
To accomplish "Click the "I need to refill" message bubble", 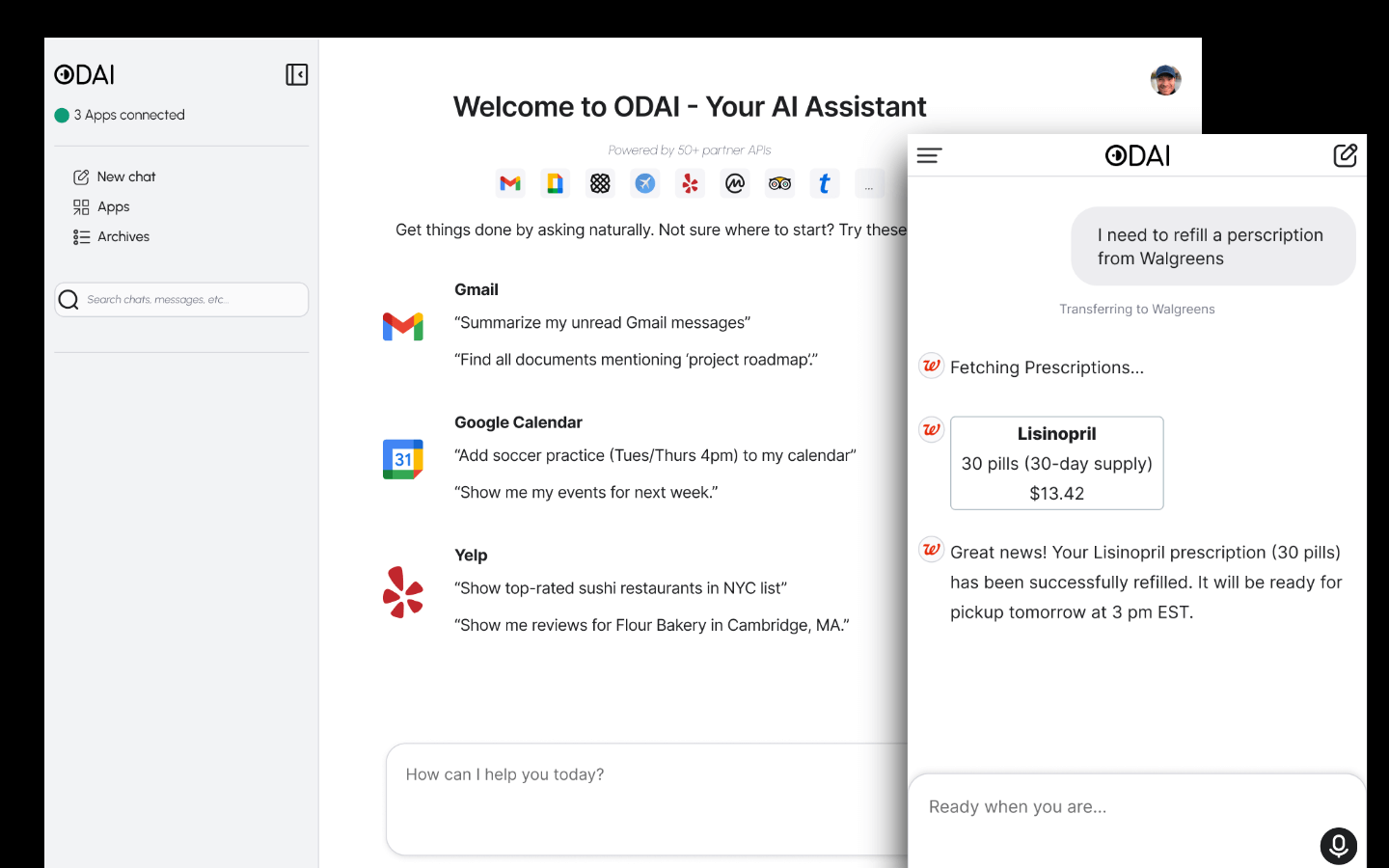I will click(x=1213, y=246).
